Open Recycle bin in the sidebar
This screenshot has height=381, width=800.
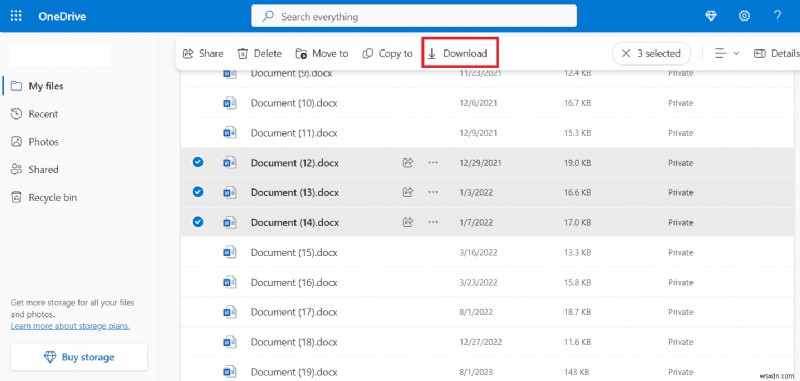coord(44,197)
